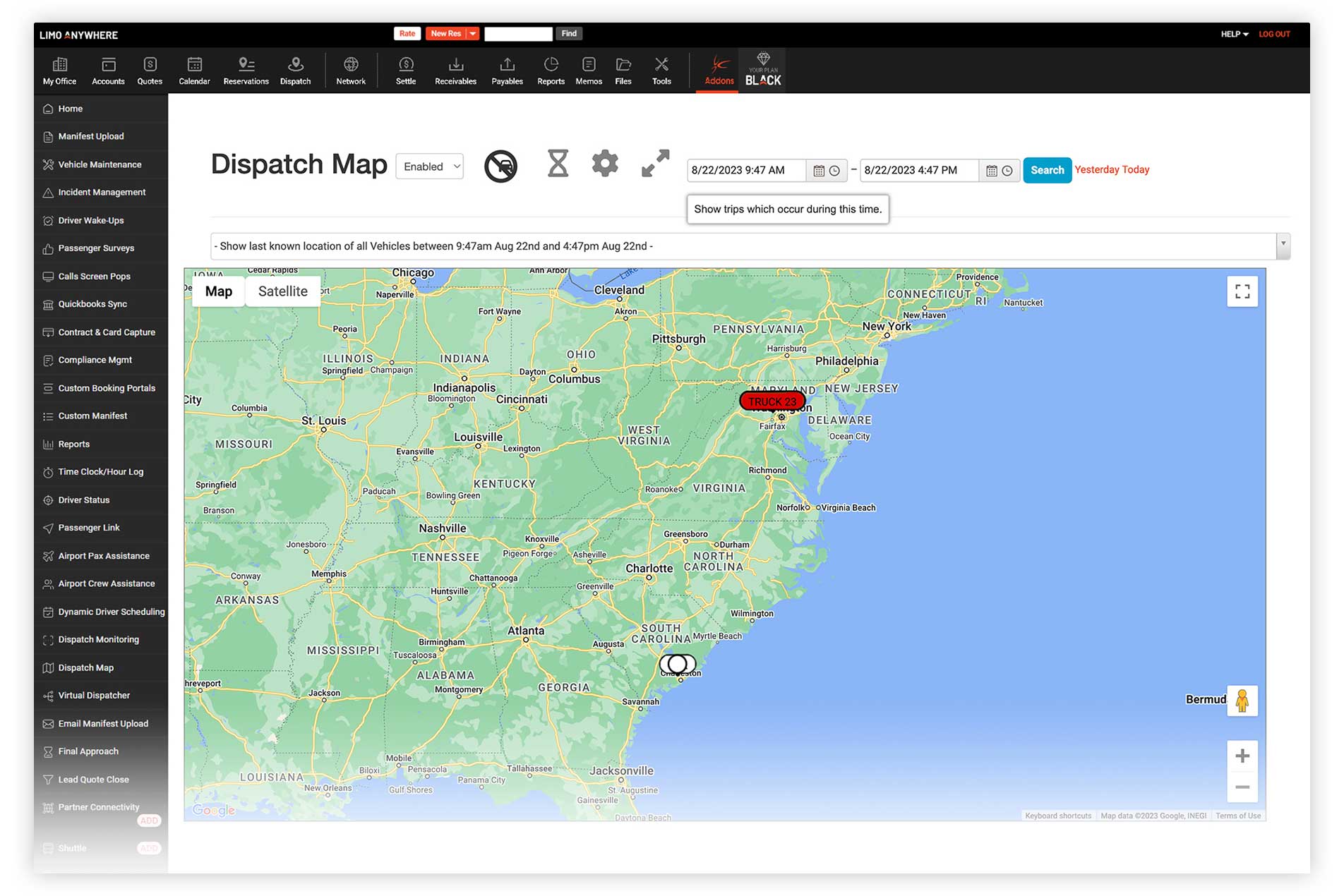Open start date calendar picker icon

pos(819,171)
